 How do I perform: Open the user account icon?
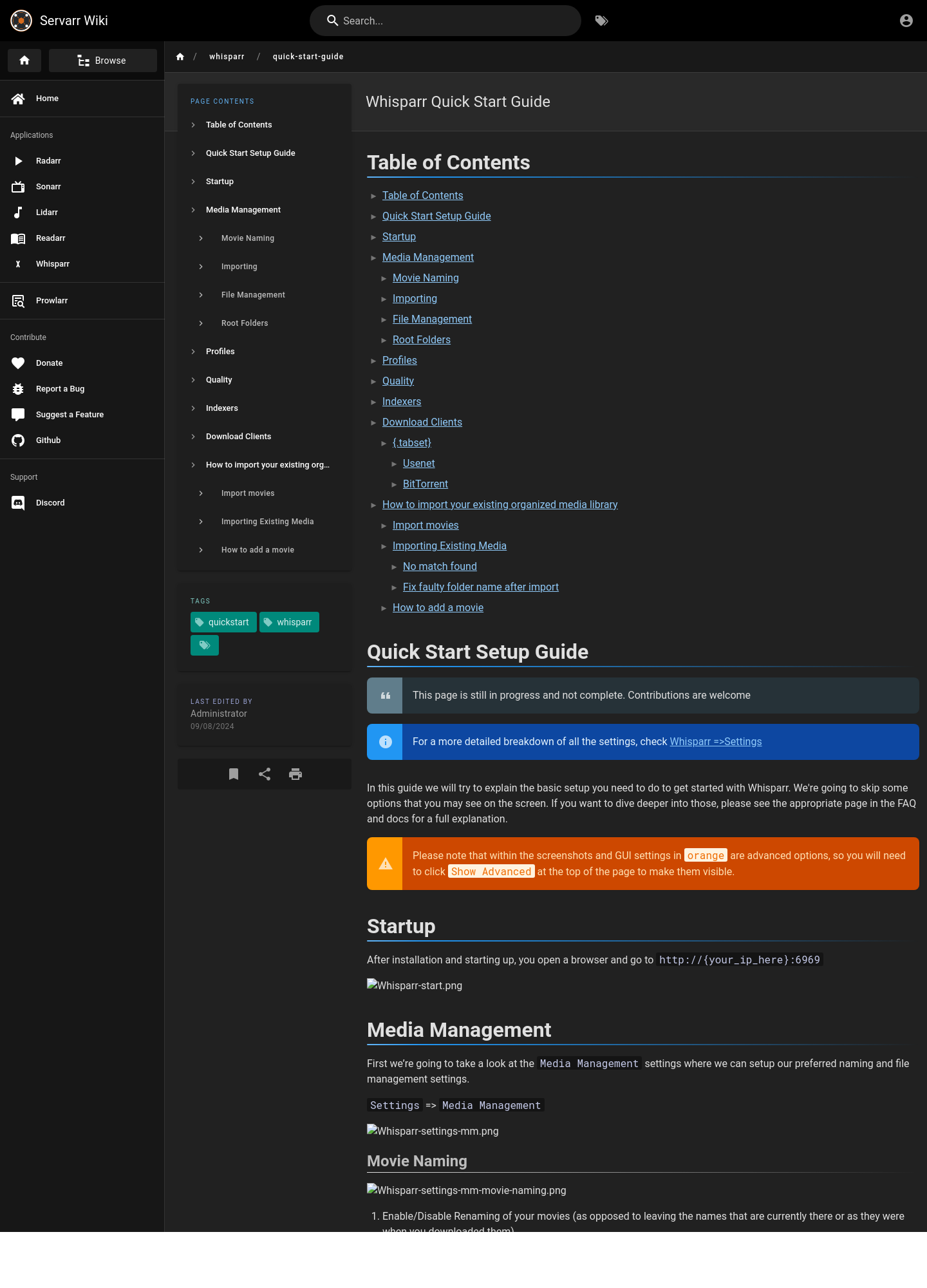[906, 21]
